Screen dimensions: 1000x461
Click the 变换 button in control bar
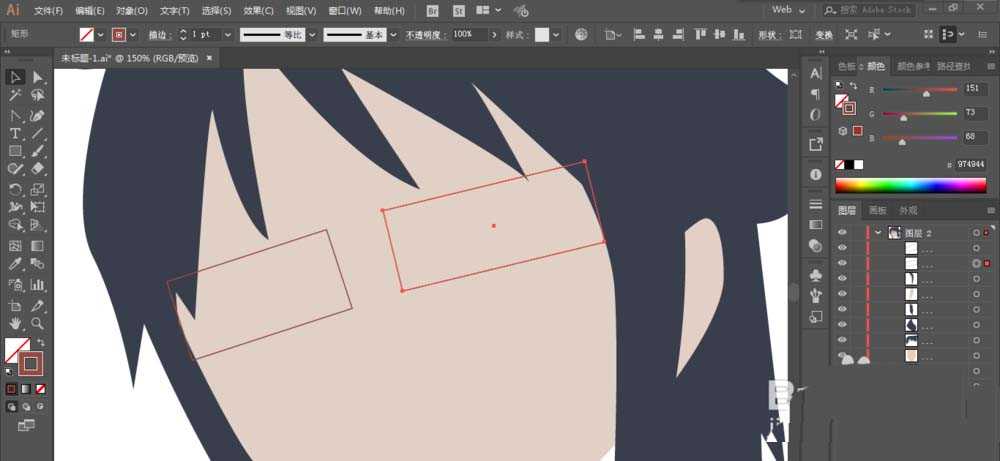click(824, 35)
